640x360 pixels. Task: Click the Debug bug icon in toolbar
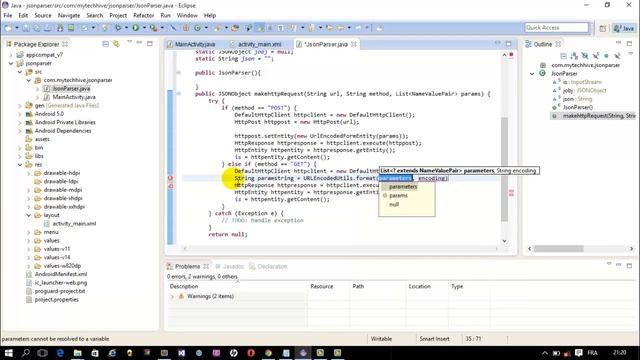tap(118, 28)
